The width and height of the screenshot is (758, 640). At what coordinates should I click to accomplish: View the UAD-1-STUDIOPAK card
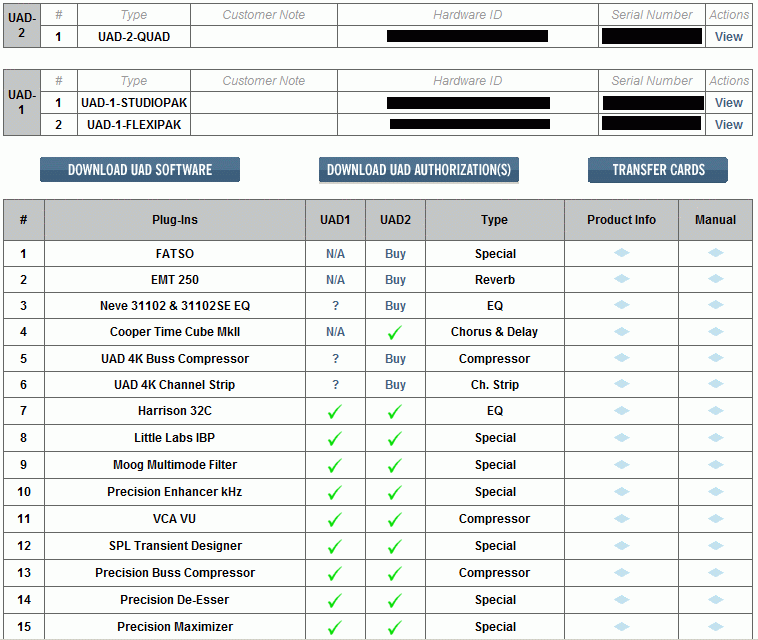tap(729, 103)
